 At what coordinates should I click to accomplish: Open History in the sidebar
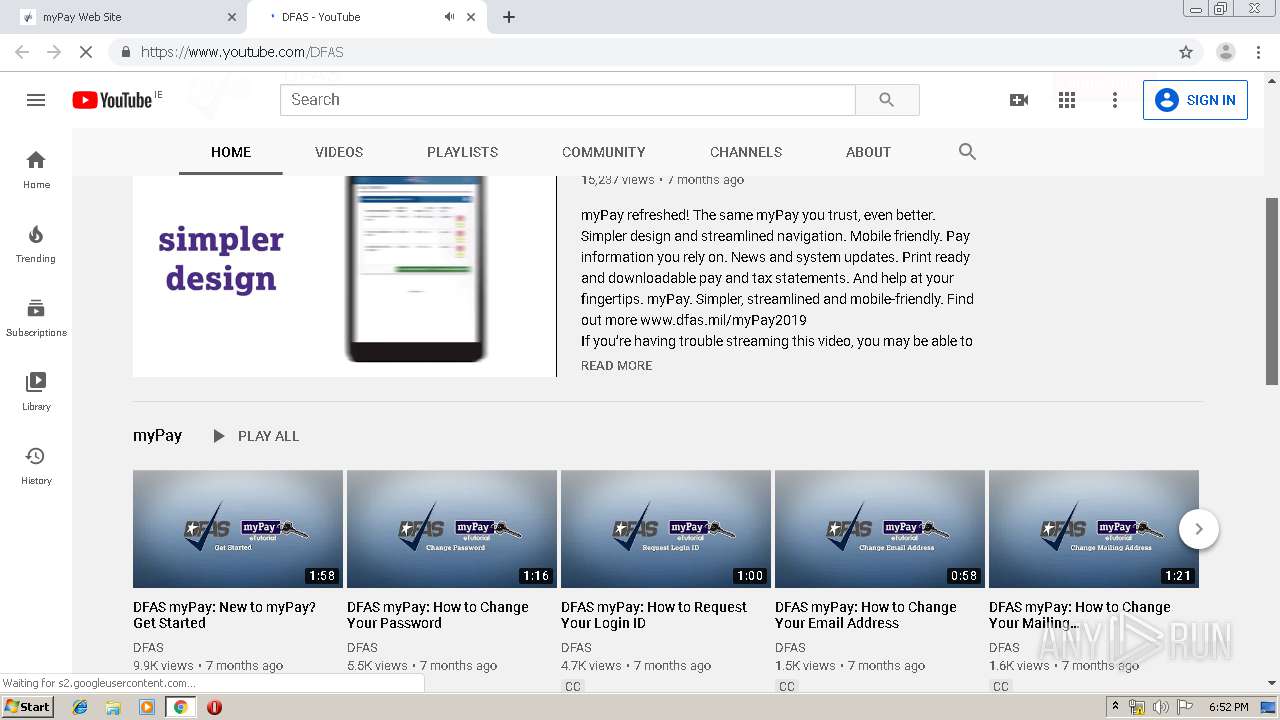pos(36,466)
